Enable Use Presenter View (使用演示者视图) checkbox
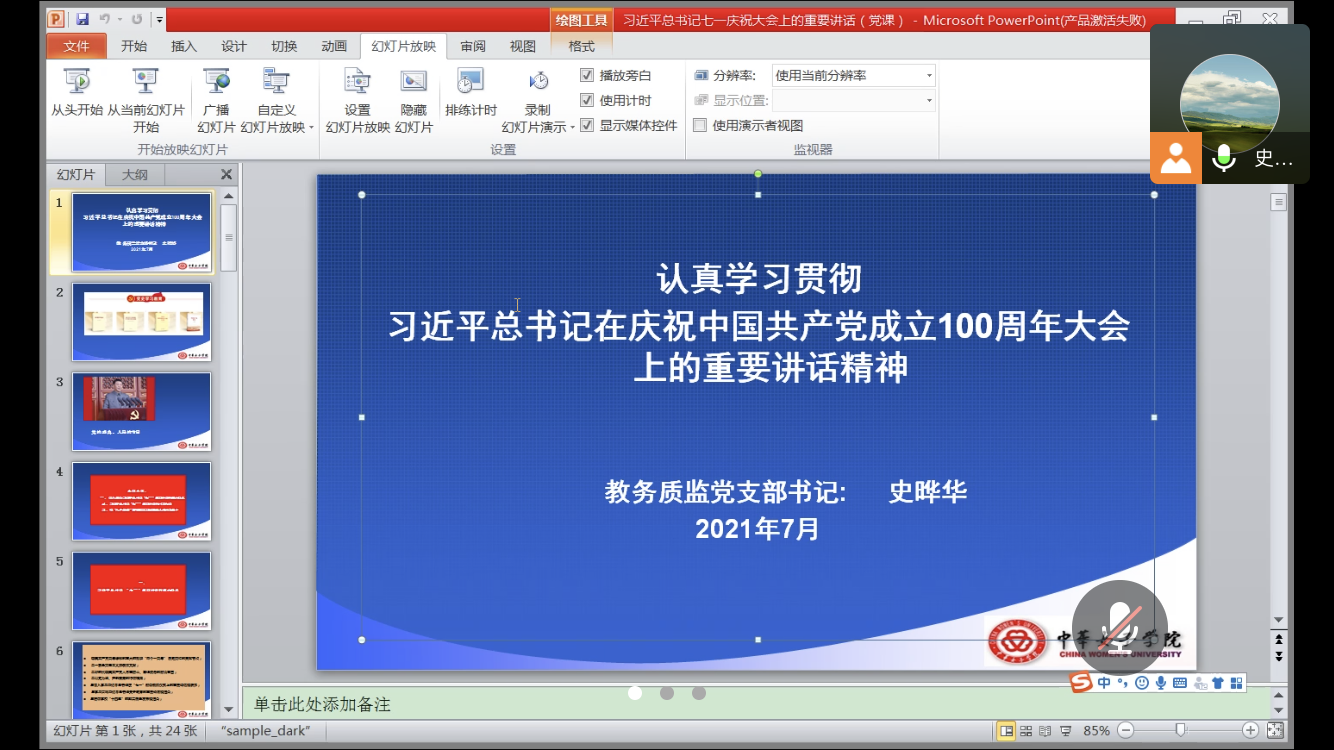Screen dimensions: 1334x750 tap(700, 125)
